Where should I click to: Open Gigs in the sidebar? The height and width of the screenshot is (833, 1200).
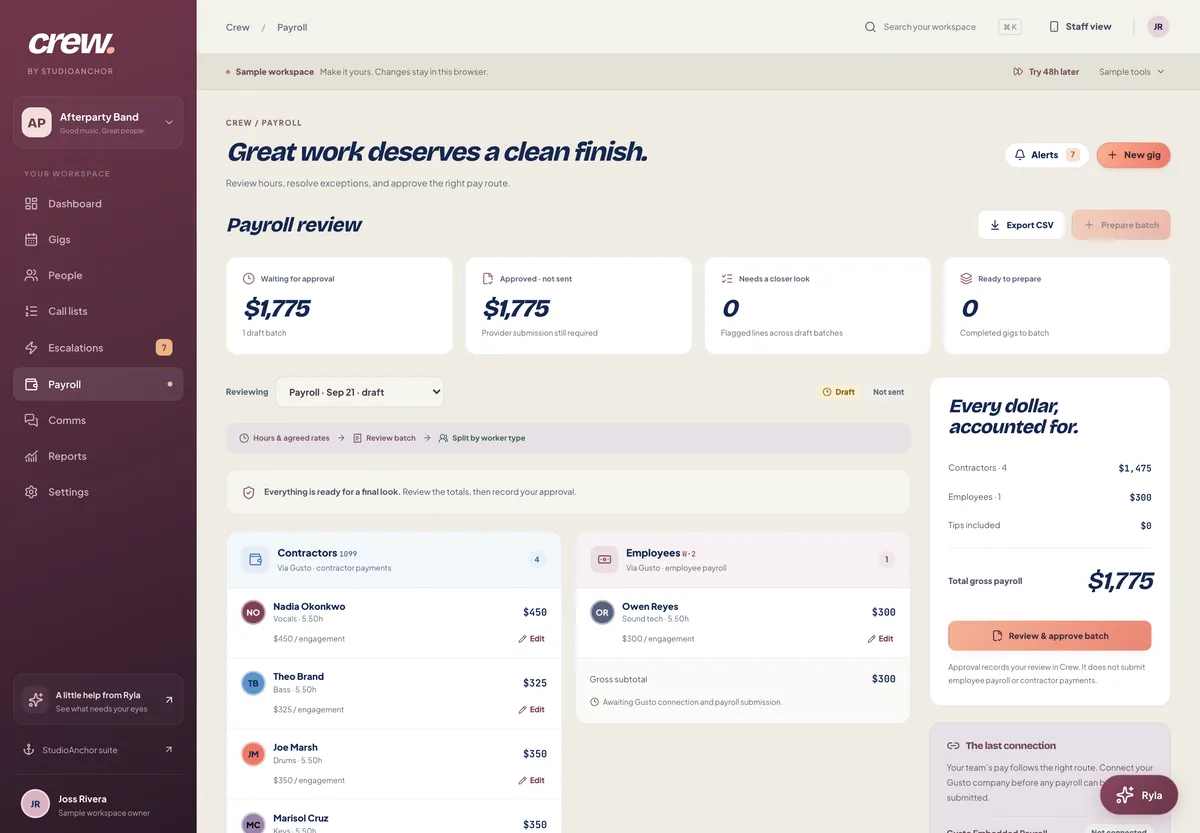[x=98, y=240]
